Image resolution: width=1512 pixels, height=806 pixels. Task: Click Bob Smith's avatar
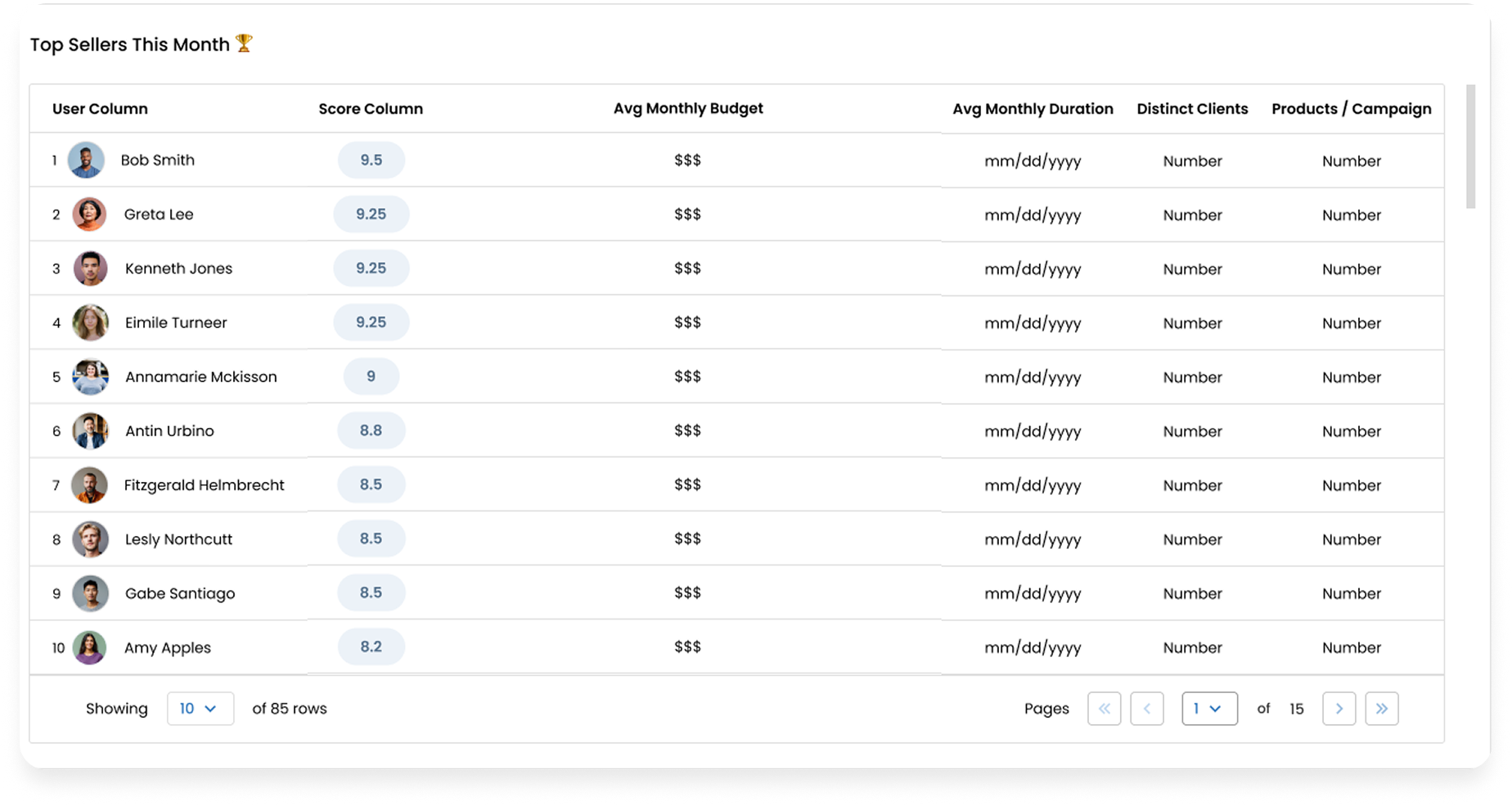(86, 160)
